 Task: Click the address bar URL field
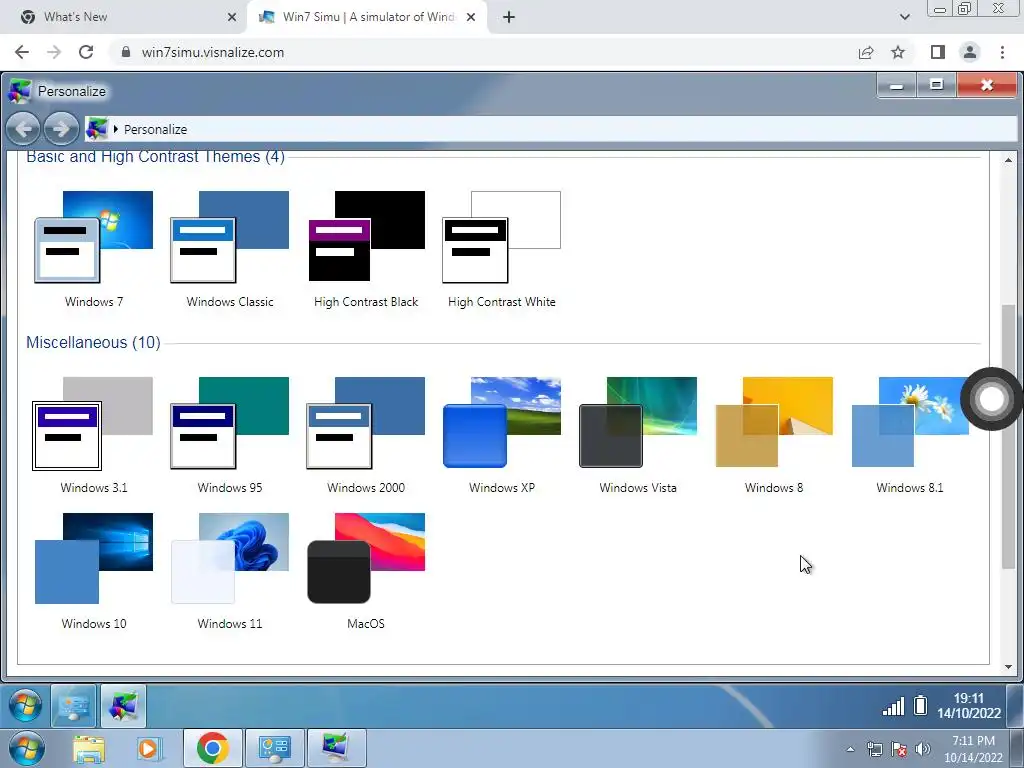483,52
